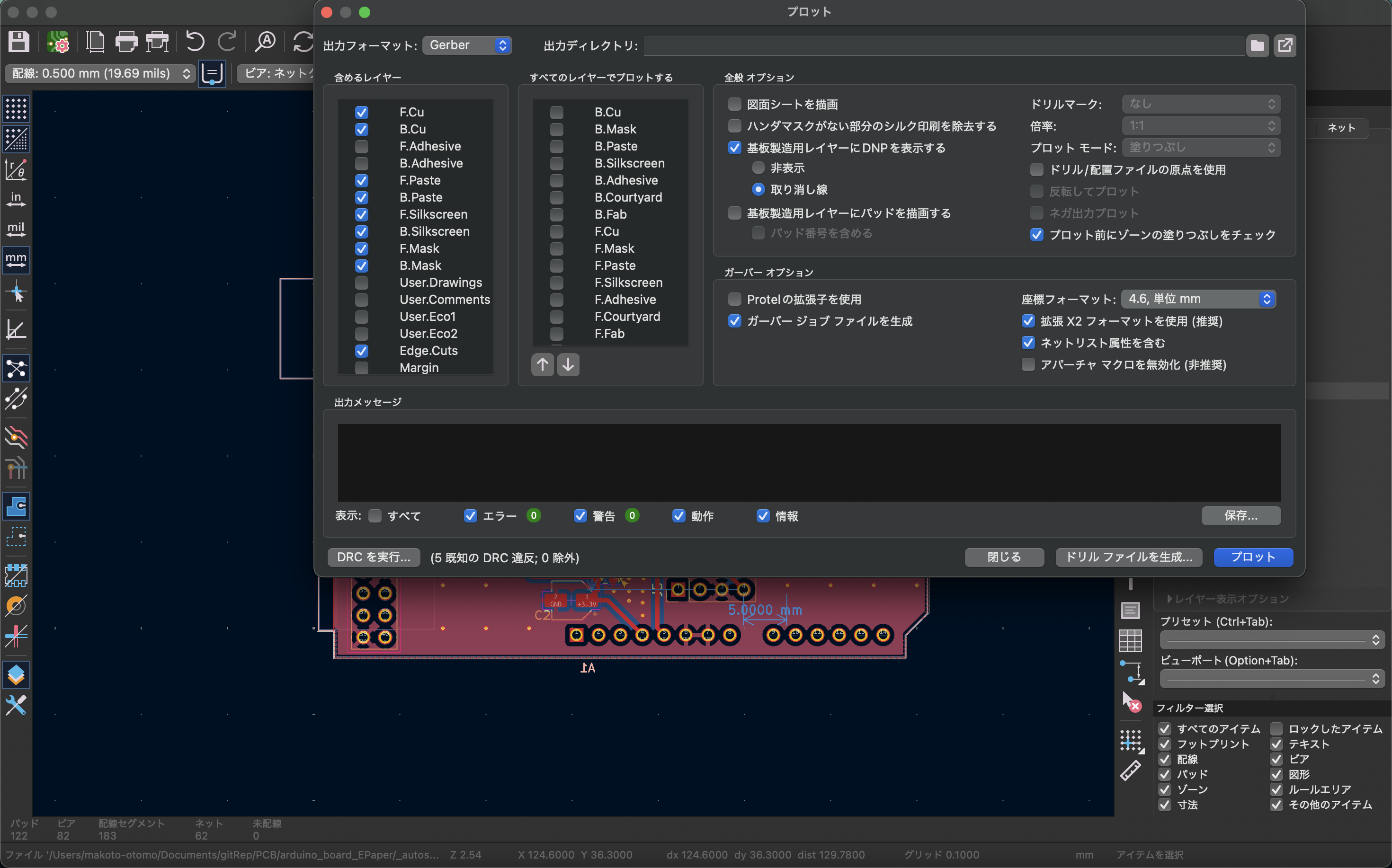
Task: Open the プリセット dropdown in appearance panel
Action: coord(1272,639)
